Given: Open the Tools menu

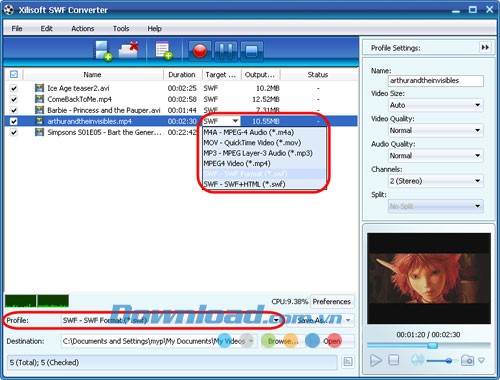Looking at the screenshot, I should coord(121,29).
